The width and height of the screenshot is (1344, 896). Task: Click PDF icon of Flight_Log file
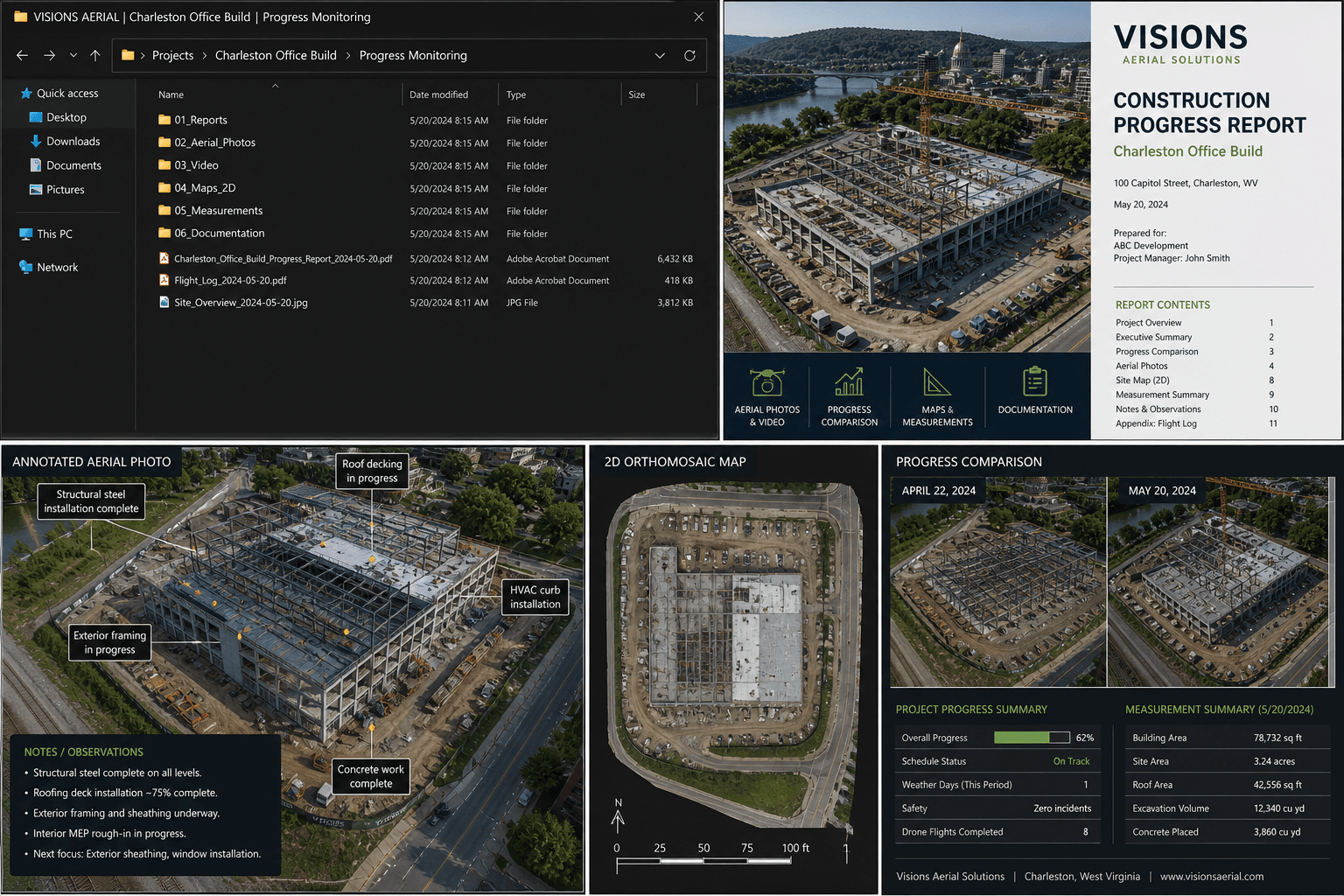pos(164,280)
